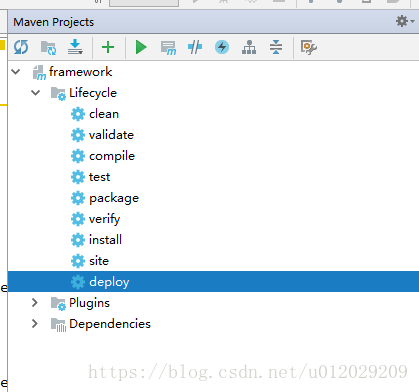Collapse all tree nodes icon
Viewport: 419px width, 392px height.
[x=276, y=47]
